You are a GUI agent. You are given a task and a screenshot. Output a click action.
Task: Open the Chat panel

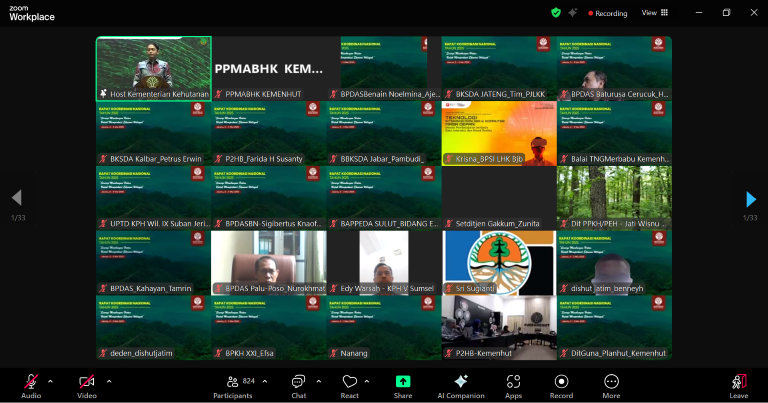tap(298, 383)
